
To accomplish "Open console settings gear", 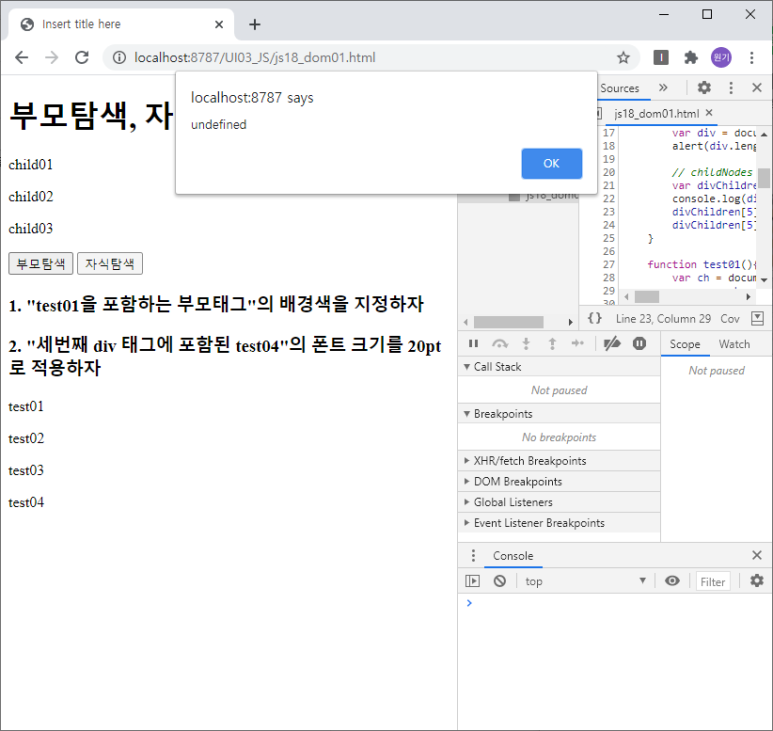I will click(x=757, y=581).
